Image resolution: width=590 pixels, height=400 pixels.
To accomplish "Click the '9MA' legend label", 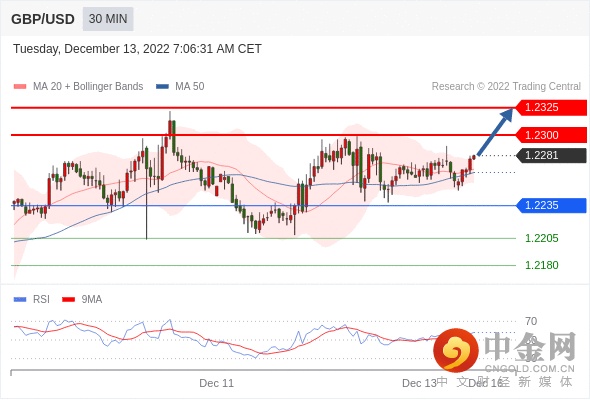I will point(92,300).
